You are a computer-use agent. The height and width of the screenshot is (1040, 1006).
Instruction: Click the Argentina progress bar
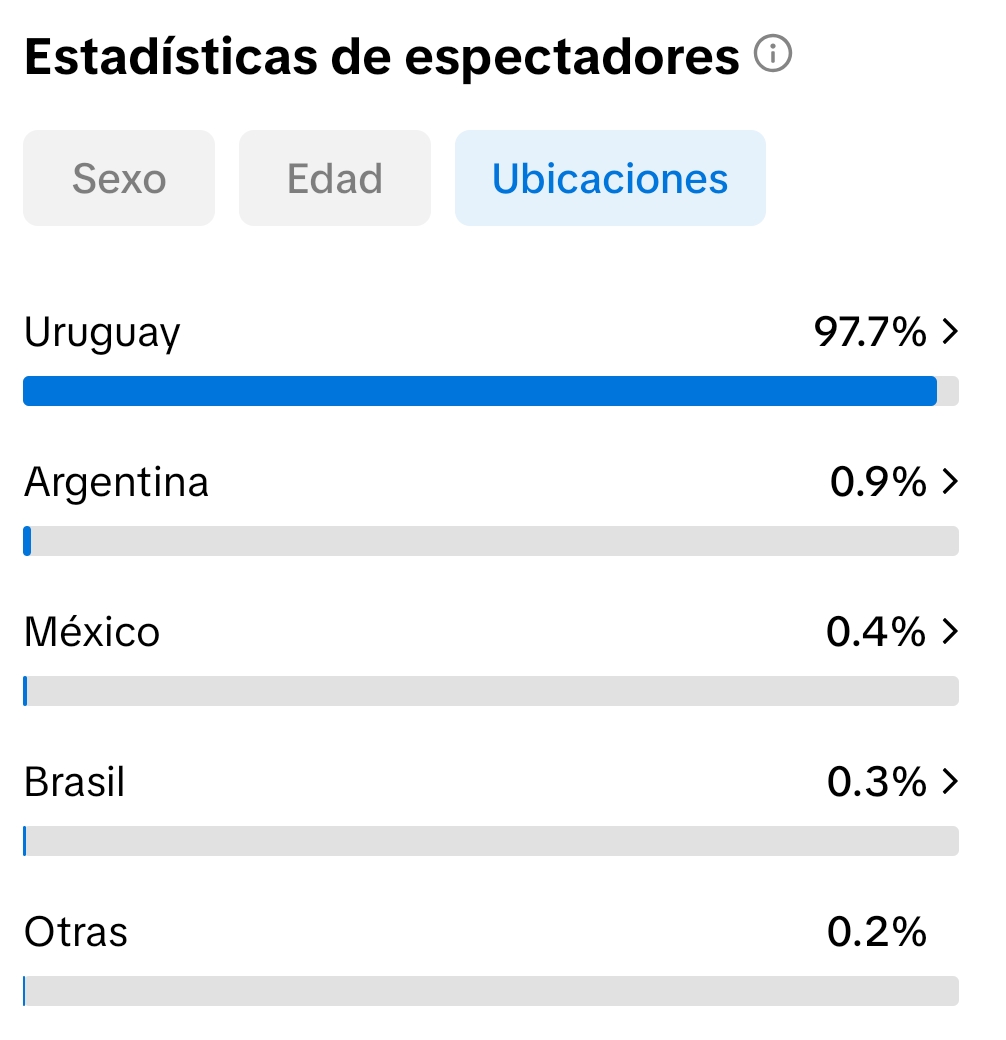490,541
